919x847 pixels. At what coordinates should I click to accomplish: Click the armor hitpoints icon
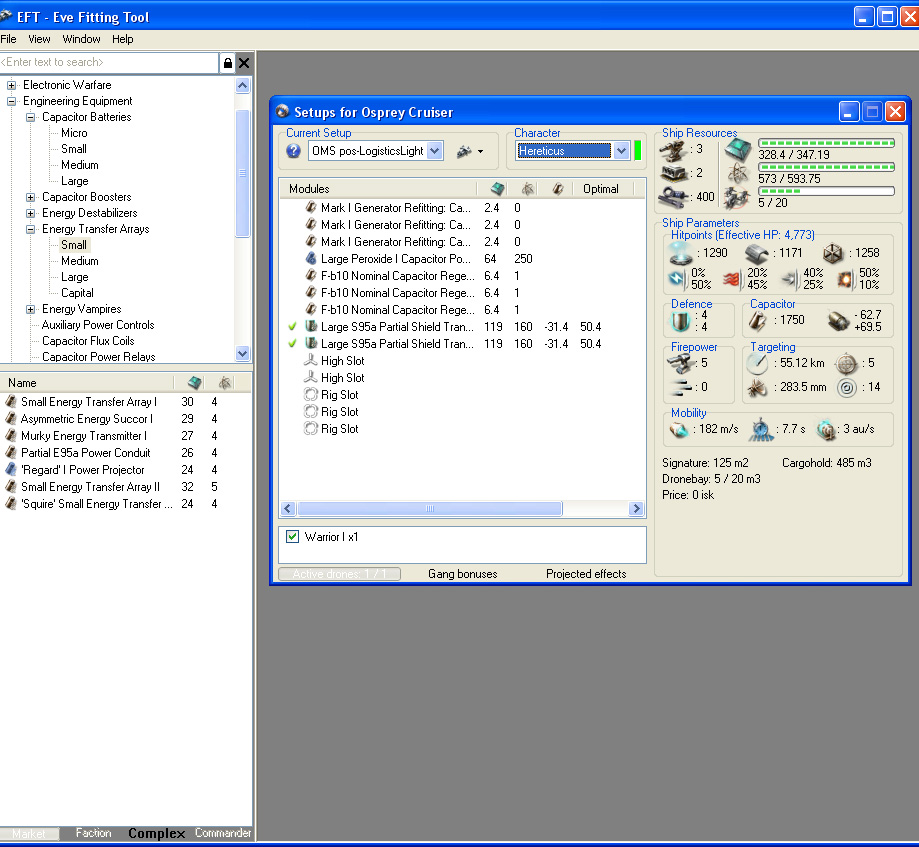pyautogui.click(x=757, y=253)
